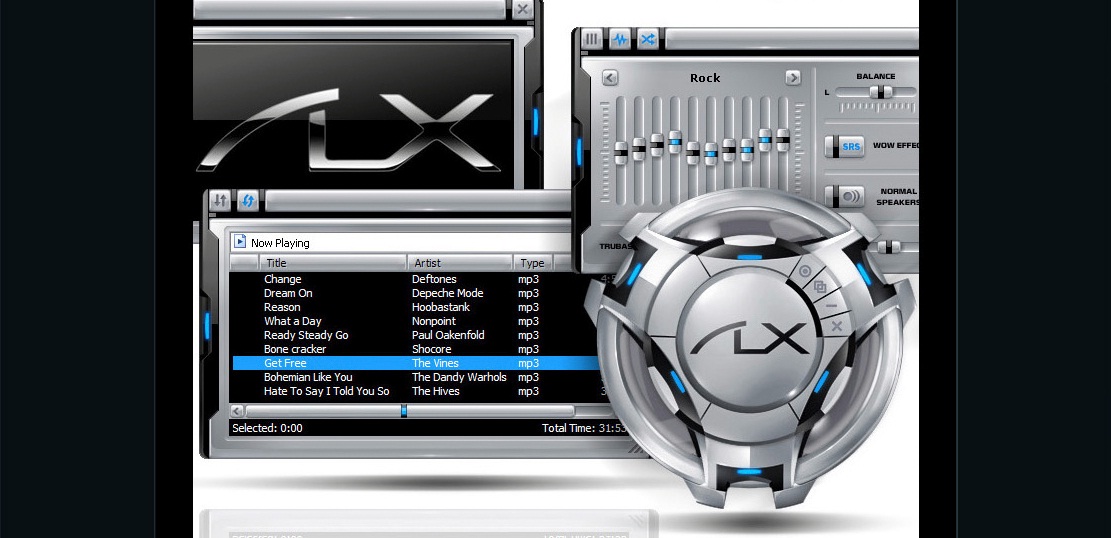Toggle the SRS WOW Effect switch
The width and height of the screenshot is (1111, 538).
coord(845,147)
